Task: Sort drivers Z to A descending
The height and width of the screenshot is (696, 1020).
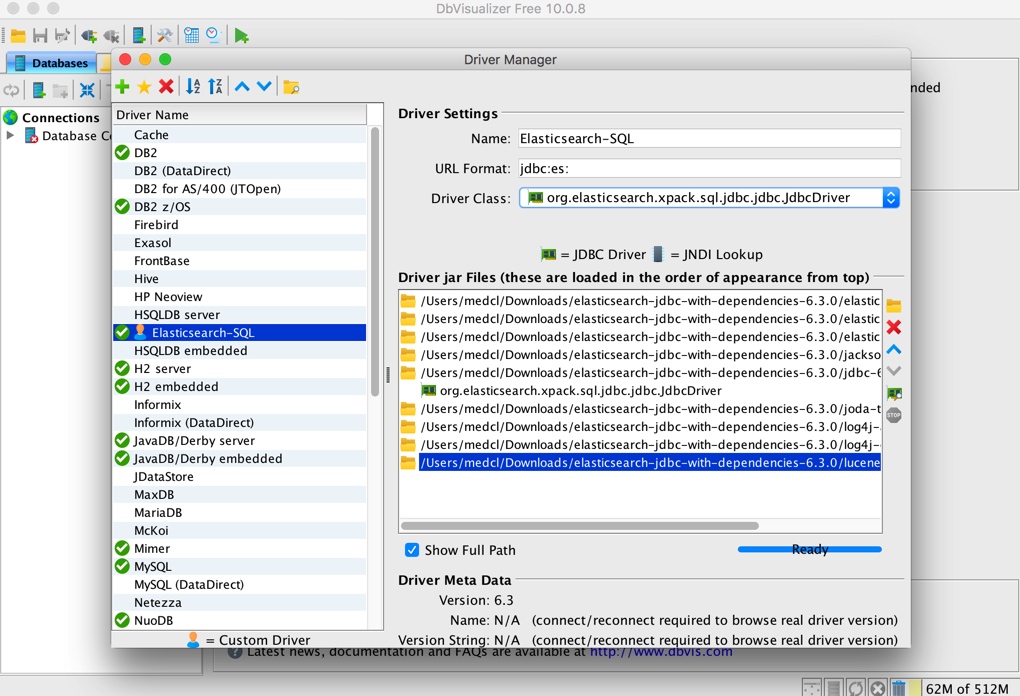Action: pos(215,87)
